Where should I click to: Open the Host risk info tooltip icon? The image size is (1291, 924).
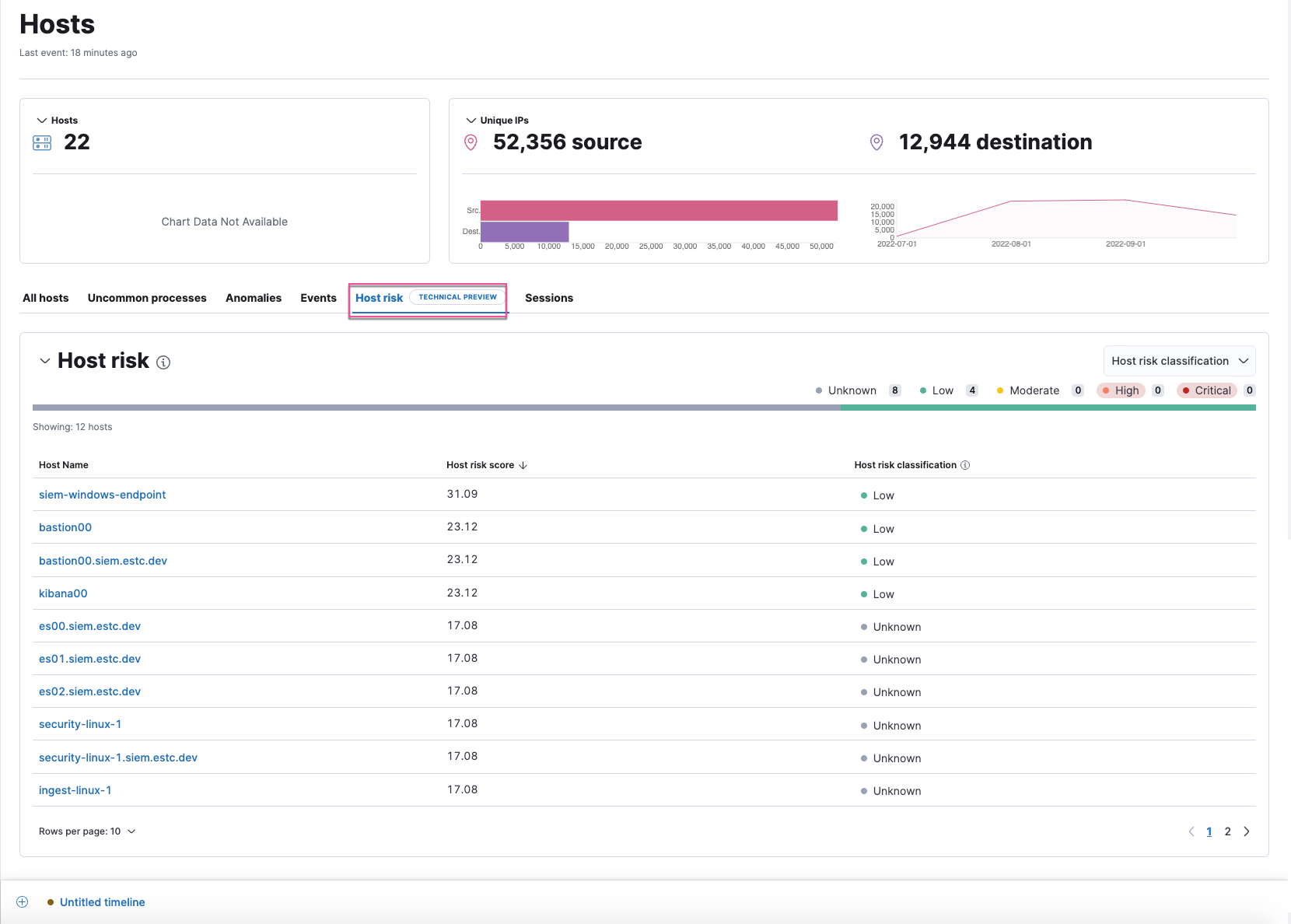coord(163,362)
